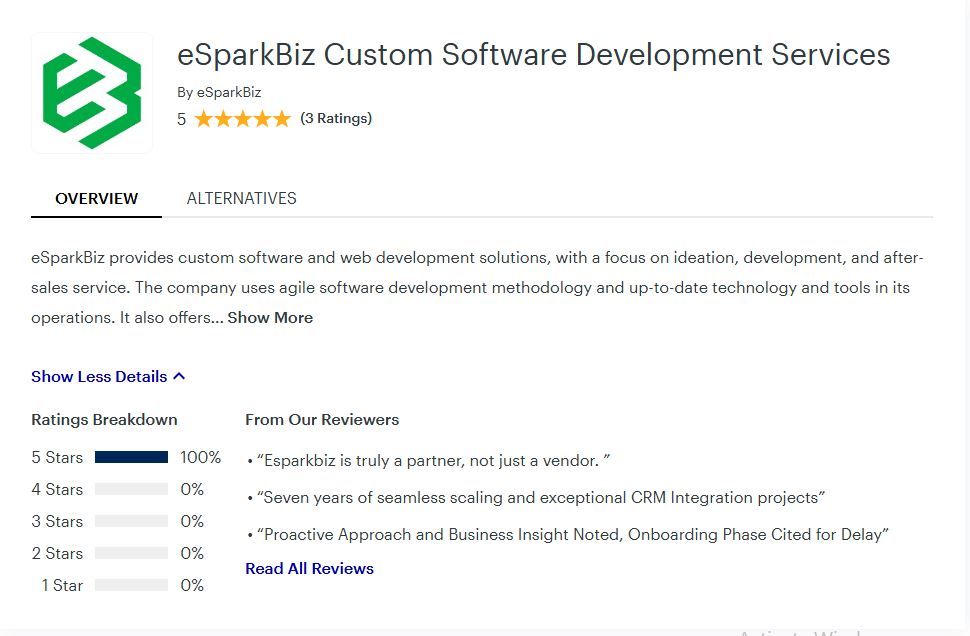
Task: Click the Ratings Breakdown heading
Action: click(x=104, y=419)
